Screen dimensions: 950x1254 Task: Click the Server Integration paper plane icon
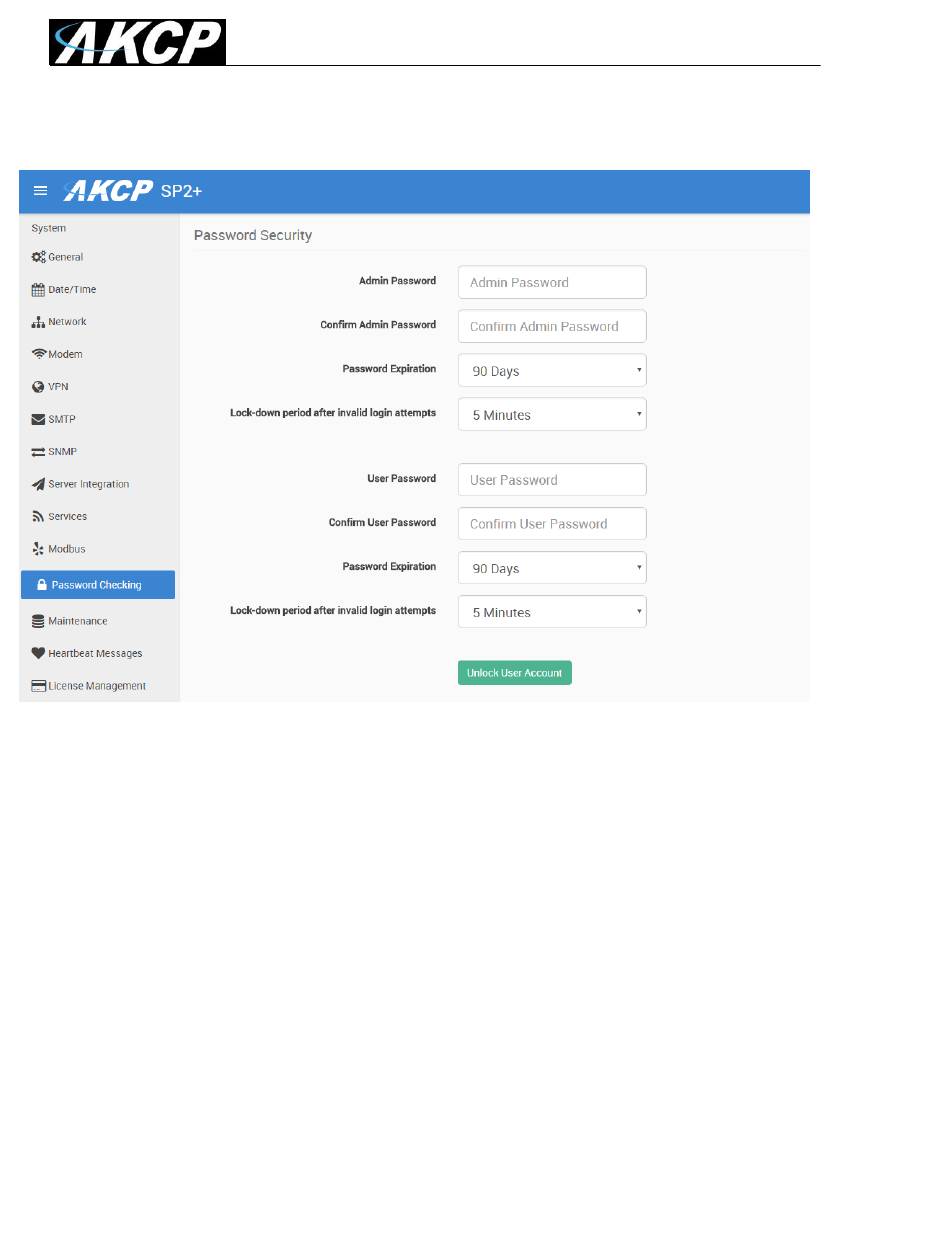pos(38,484)
